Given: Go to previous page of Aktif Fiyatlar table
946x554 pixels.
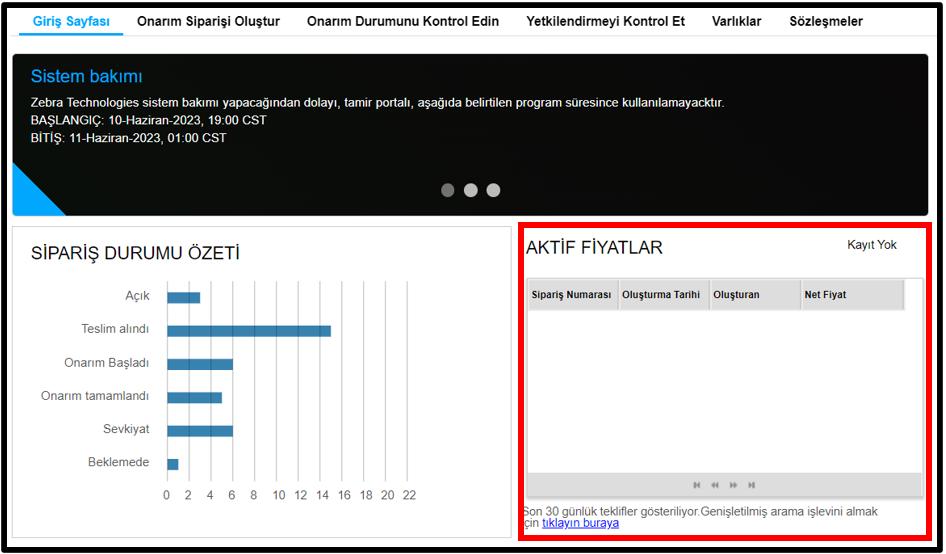Looking at the screenshot, I should pos(715,485).
